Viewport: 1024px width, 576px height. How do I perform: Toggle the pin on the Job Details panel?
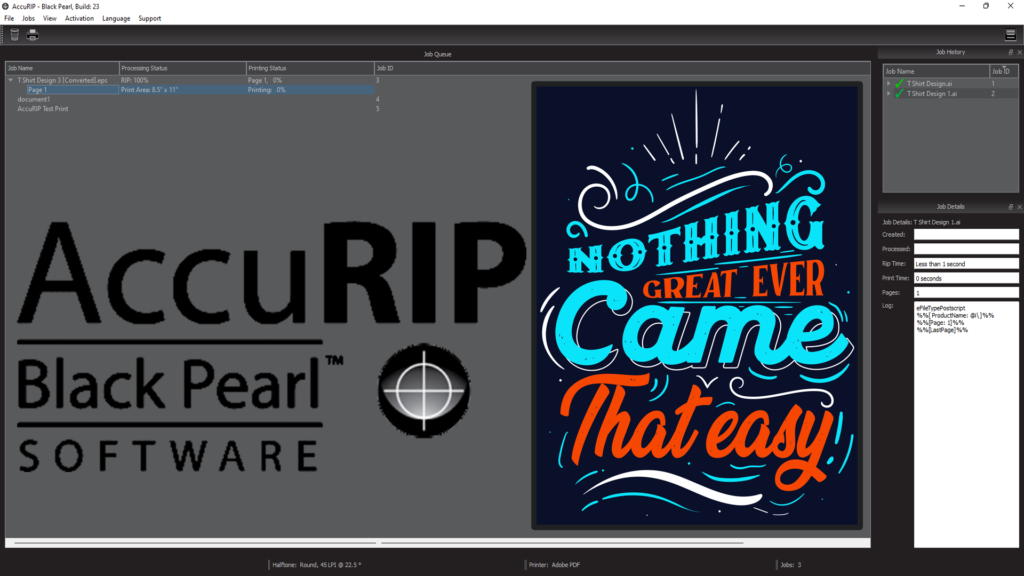tap(1011, 207)
